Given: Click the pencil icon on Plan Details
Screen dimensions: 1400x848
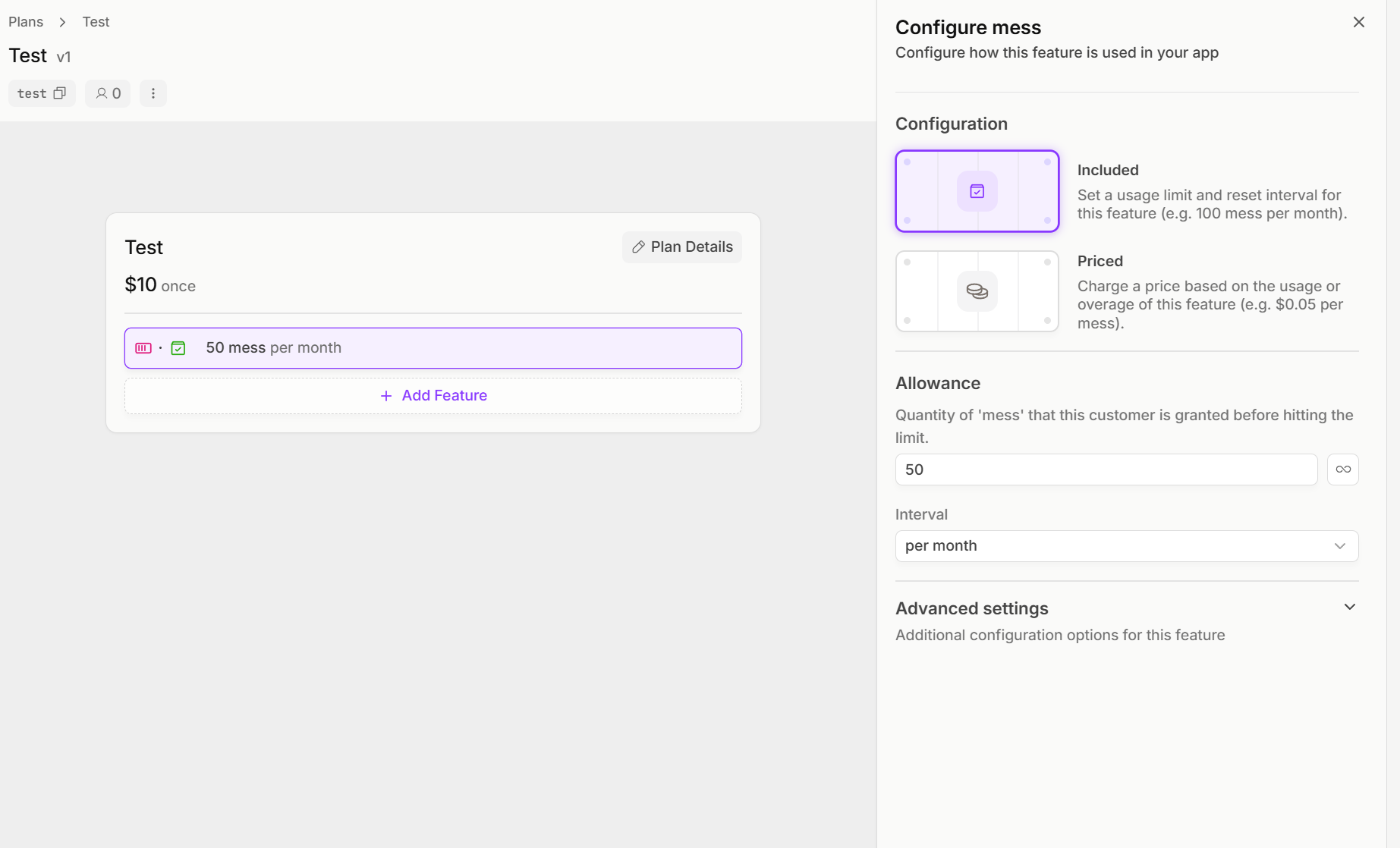Looking at the screenshot, I should pos(639,247).
